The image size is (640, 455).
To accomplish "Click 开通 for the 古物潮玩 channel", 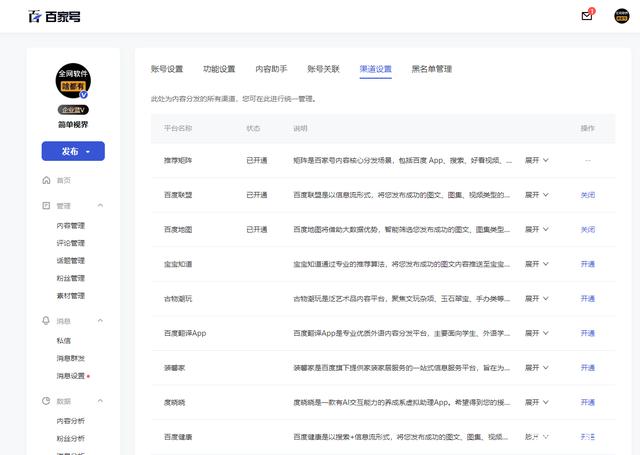I will 588,299.
